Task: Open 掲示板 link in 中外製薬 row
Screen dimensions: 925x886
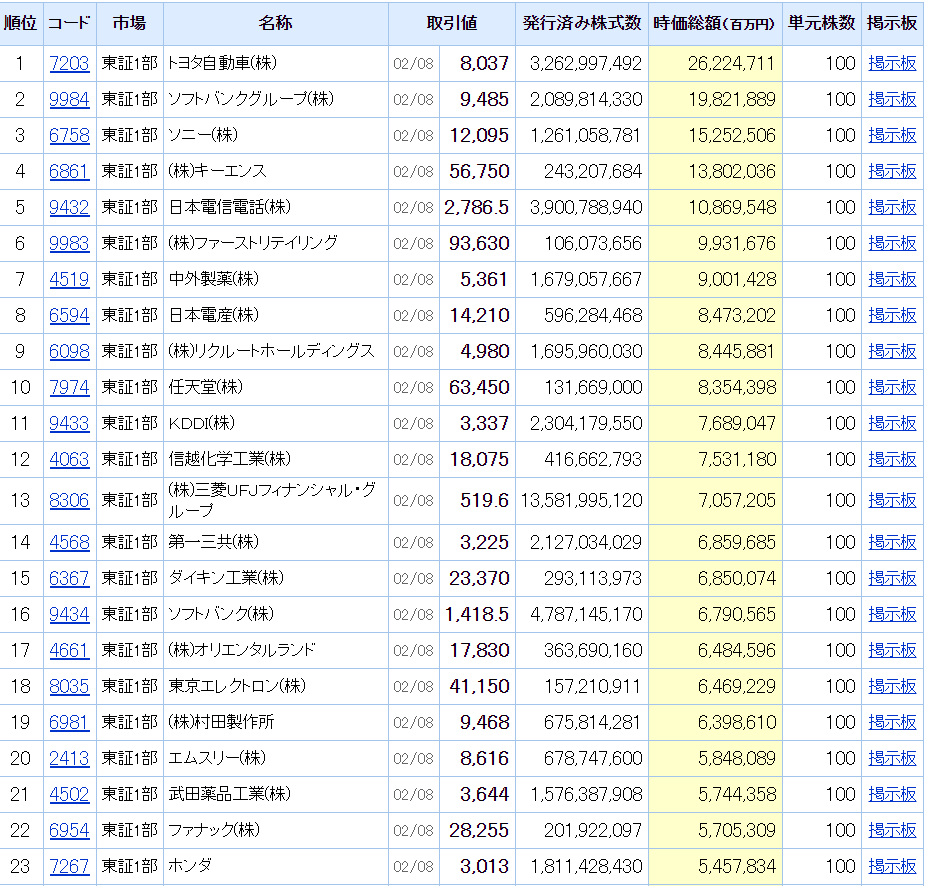Action: pos(892,279)
